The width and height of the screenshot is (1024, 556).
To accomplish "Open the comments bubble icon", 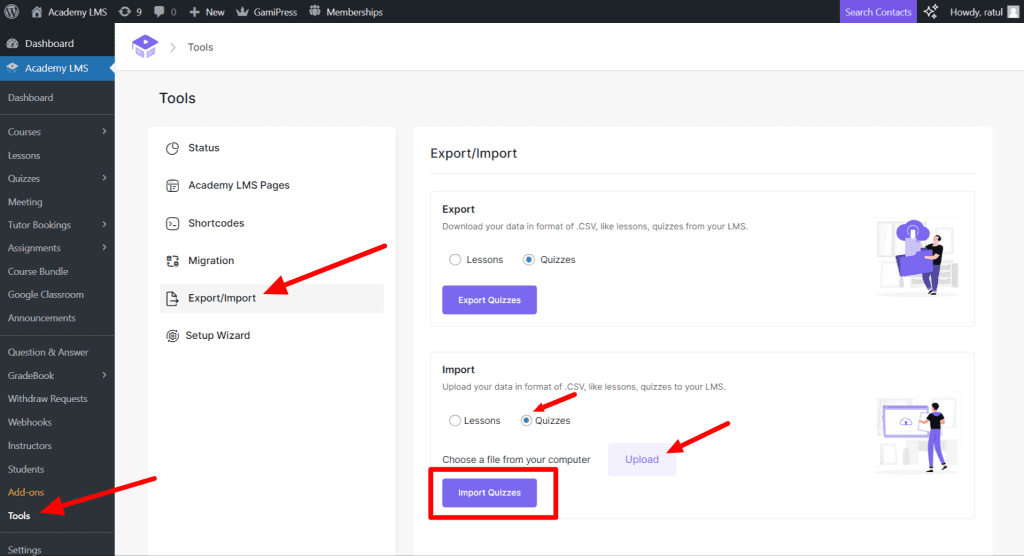I will click(159, 12).
